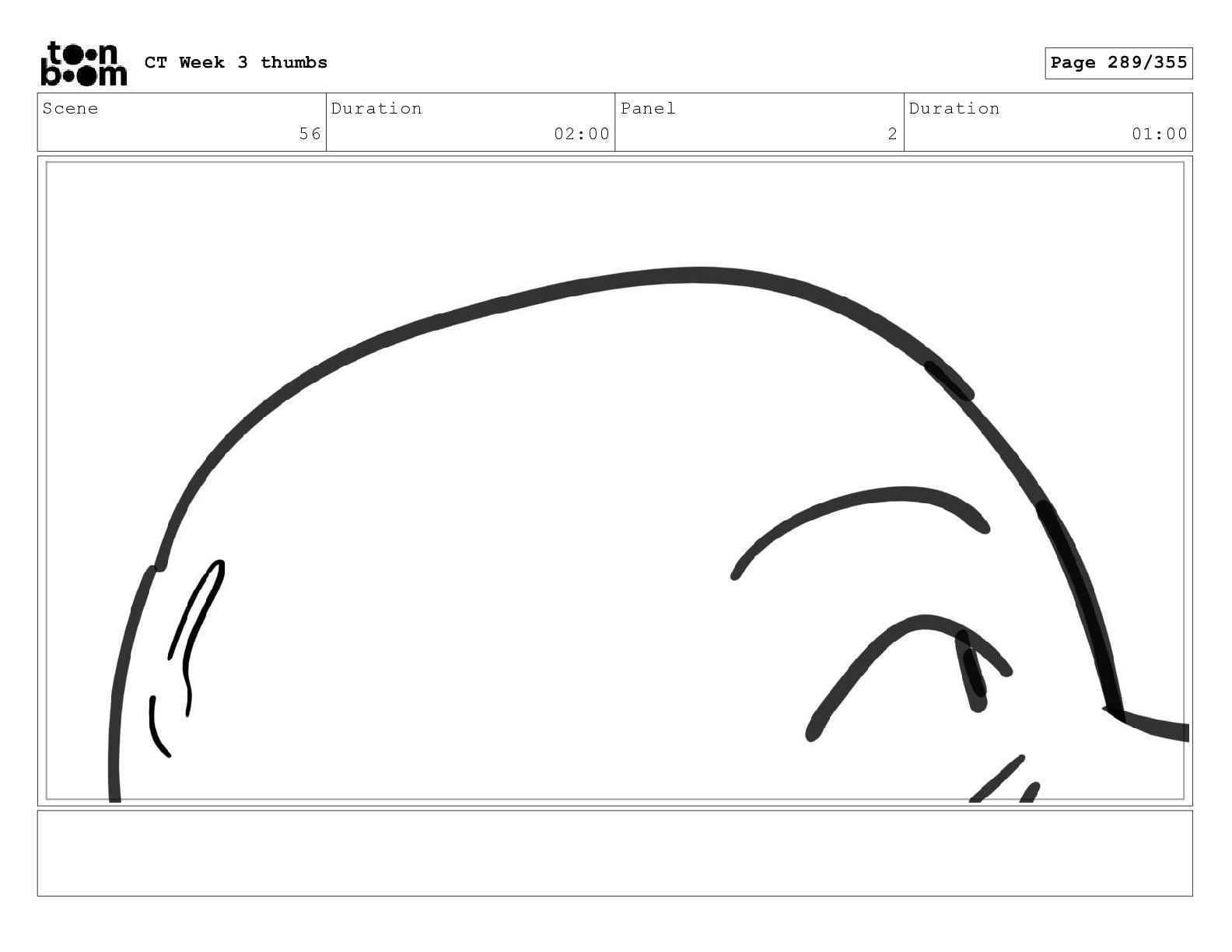Click the 'Scene' header label
This screenshot has width=1232, height=952.
(71, 109)
